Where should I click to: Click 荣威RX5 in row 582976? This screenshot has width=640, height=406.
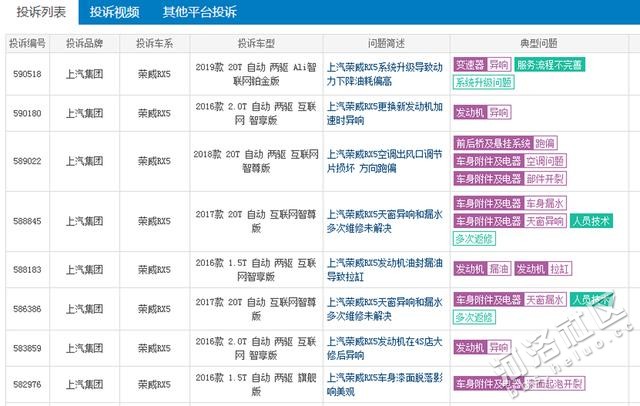pos(154,384)
